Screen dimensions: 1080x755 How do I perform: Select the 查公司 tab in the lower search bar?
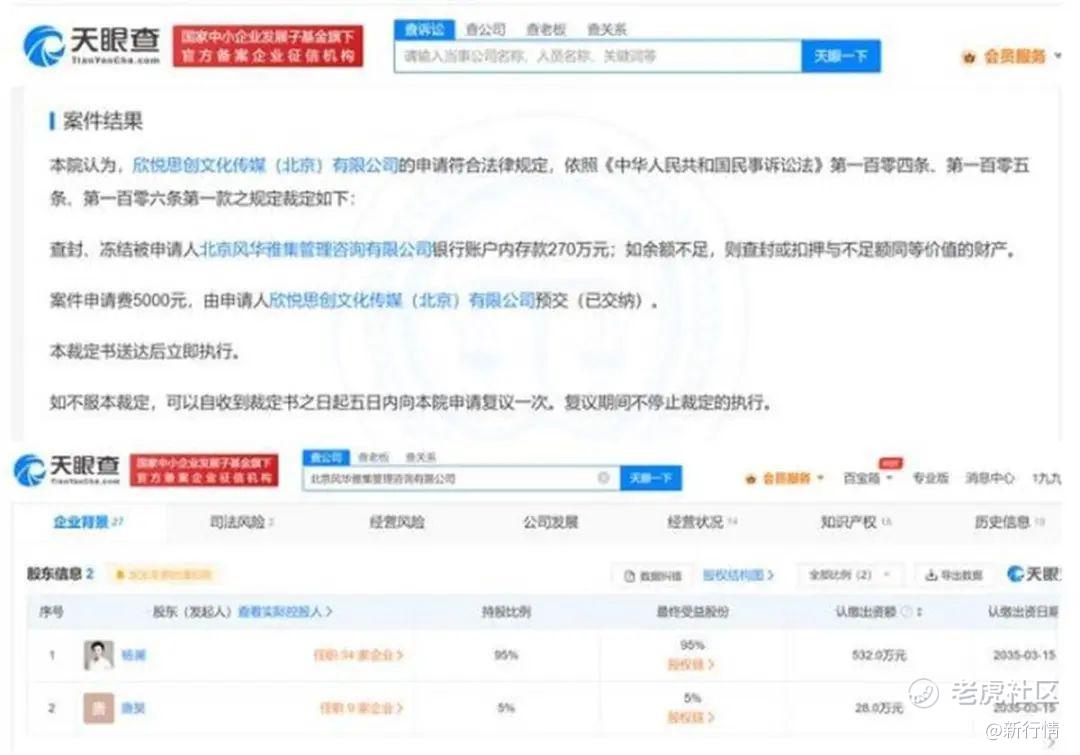326,457
